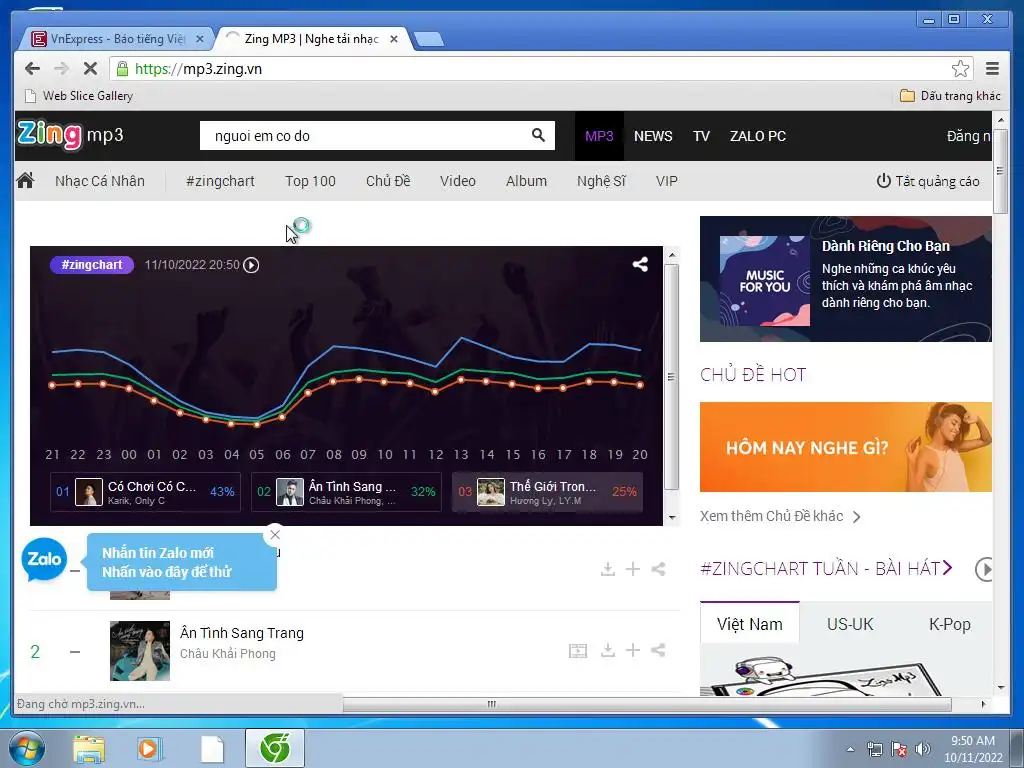
Task: Open the media player taskbar icon
Action: click(x=149, y=748)
